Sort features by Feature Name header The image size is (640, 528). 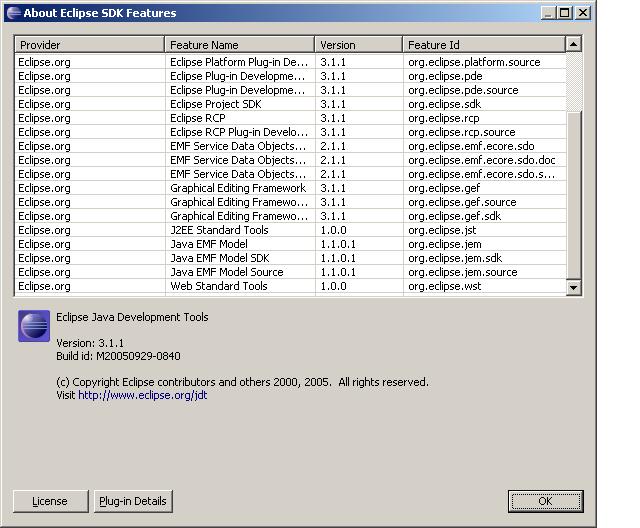point(239,45)
